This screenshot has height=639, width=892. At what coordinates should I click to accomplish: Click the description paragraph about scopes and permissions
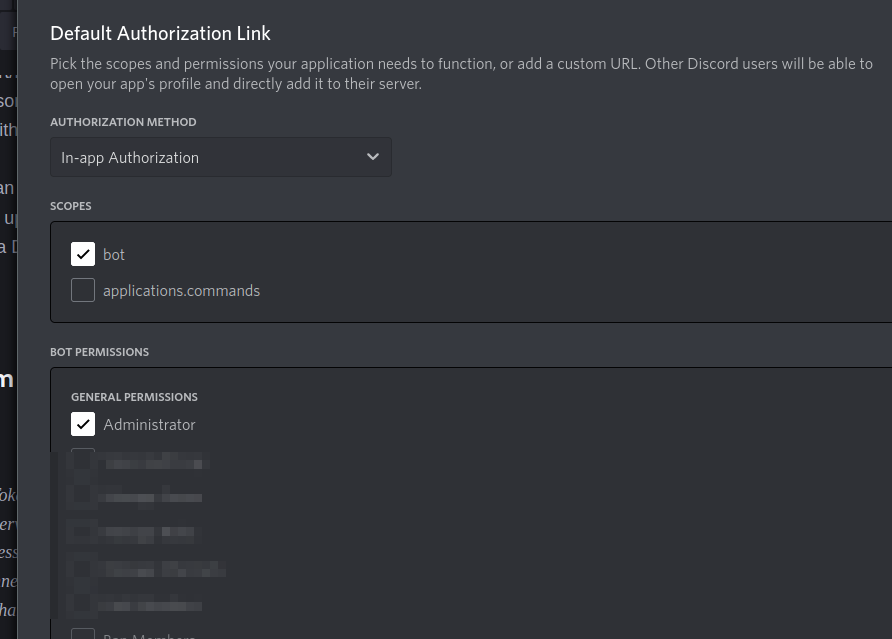click(x=460, y=74)
